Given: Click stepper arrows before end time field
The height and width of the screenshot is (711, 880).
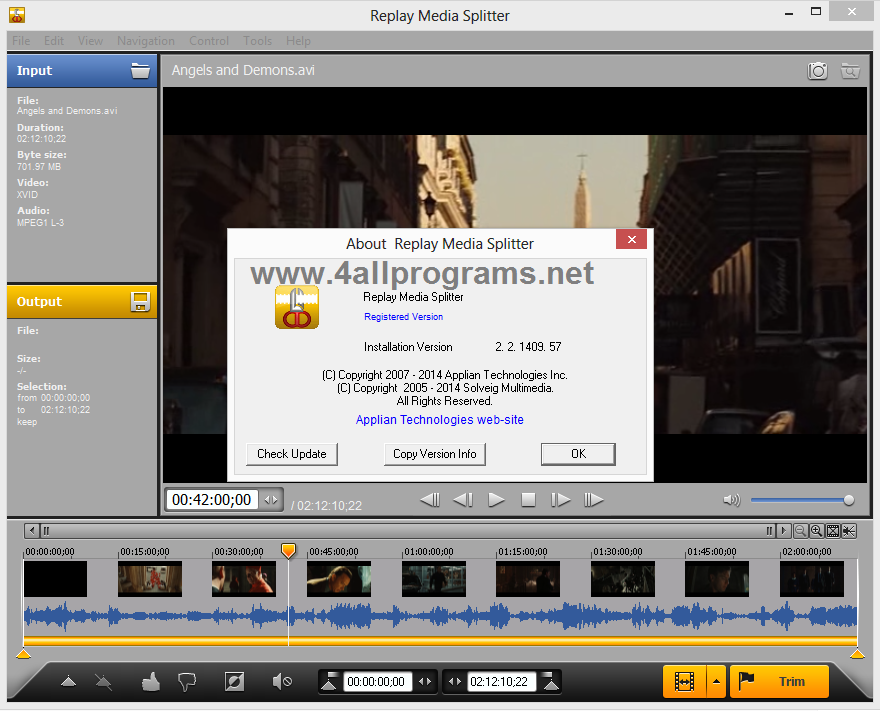Looking at the screenshot, I should 455,682.
